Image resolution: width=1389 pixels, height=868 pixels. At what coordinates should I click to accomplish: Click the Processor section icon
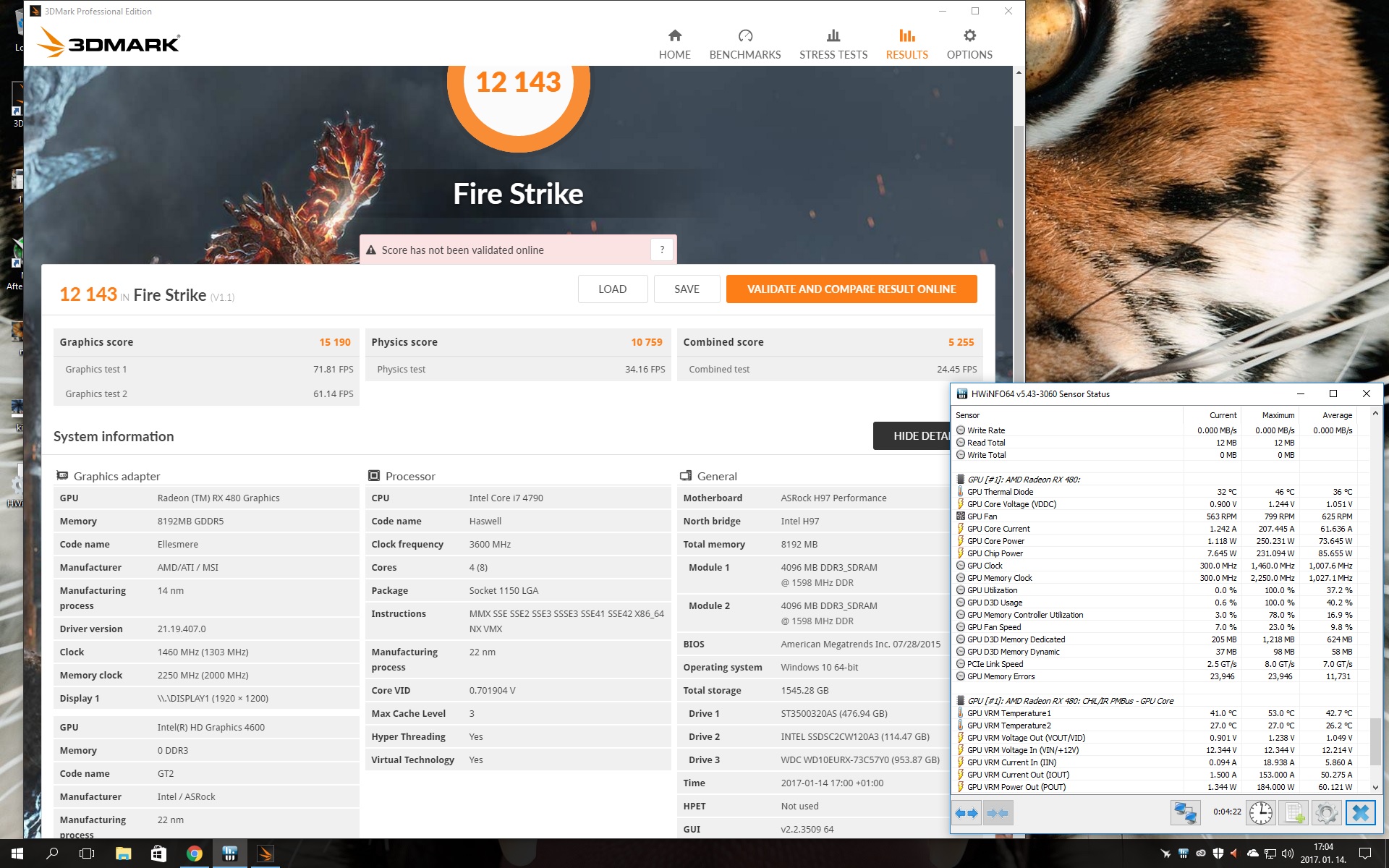(x=374, y=475)
